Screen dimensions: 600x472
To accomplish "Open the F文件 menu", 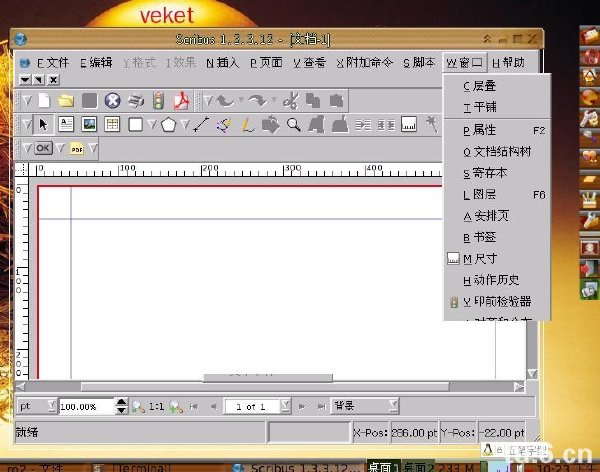I will click(x=53, y=63).
